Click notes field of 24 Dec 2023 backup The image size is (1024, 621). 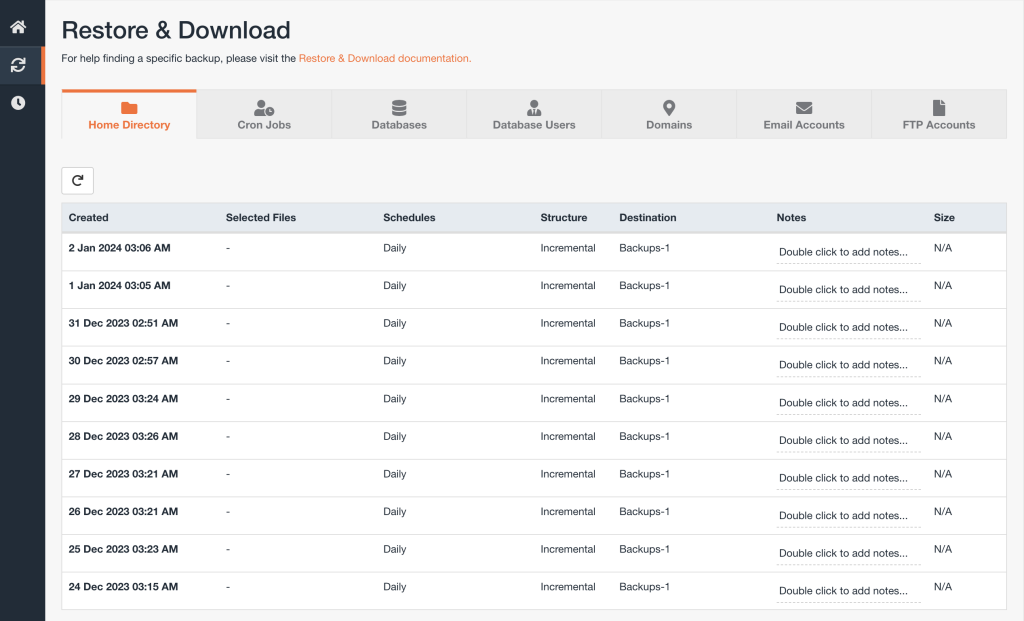(x=848, y=591)
